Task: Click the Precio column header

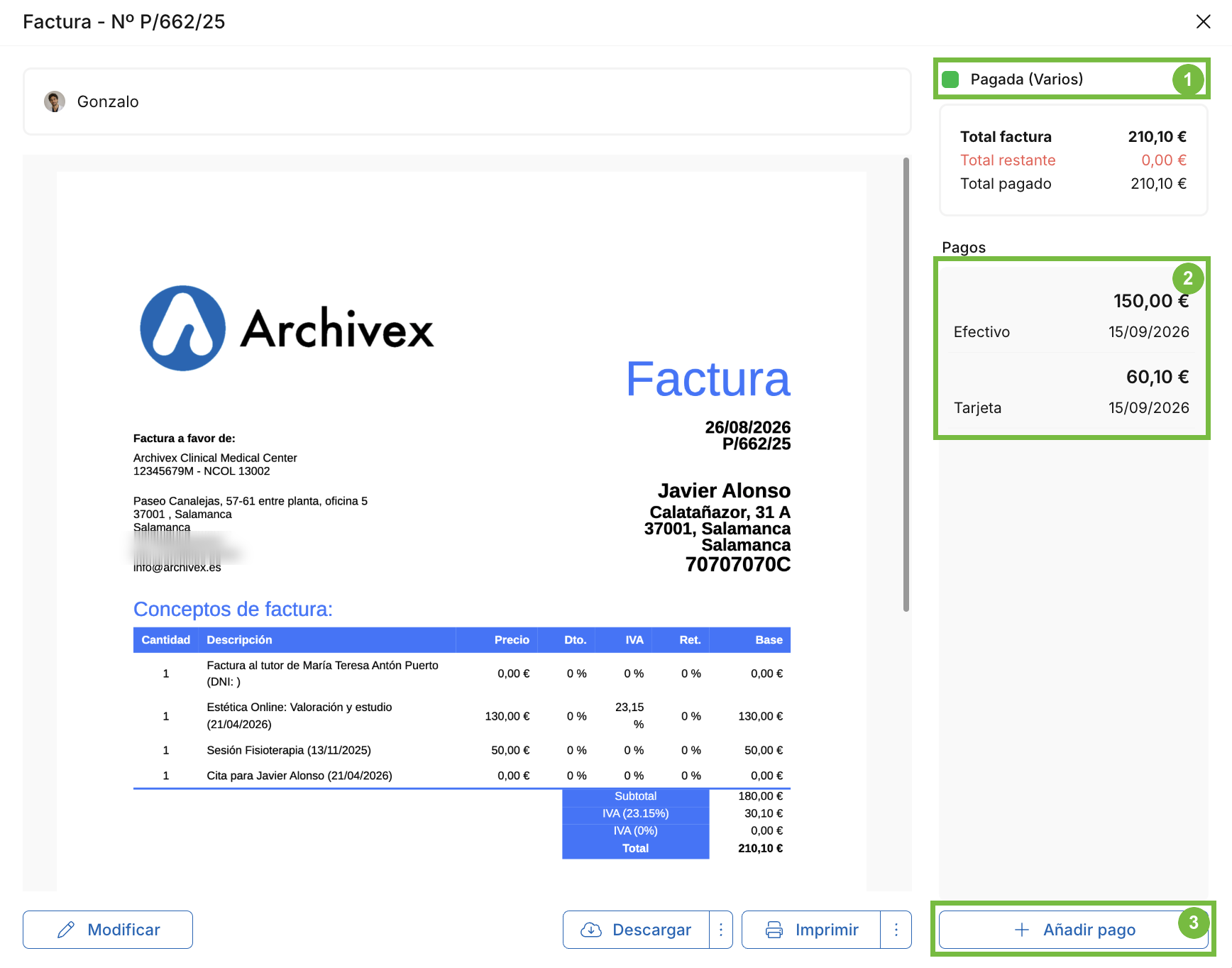Action: [512, 640]
